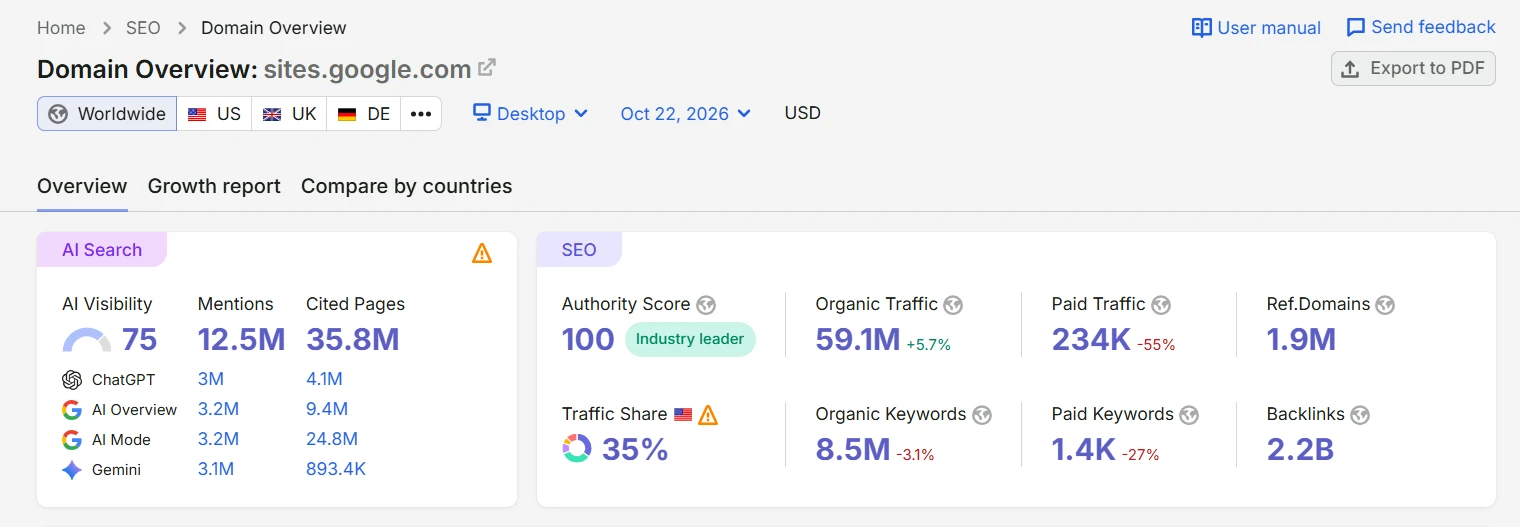The width and height of the screenshot is (1520, 527).
Task: Click the AI Visibility gauge icon
Action: [x=87, y=340]
